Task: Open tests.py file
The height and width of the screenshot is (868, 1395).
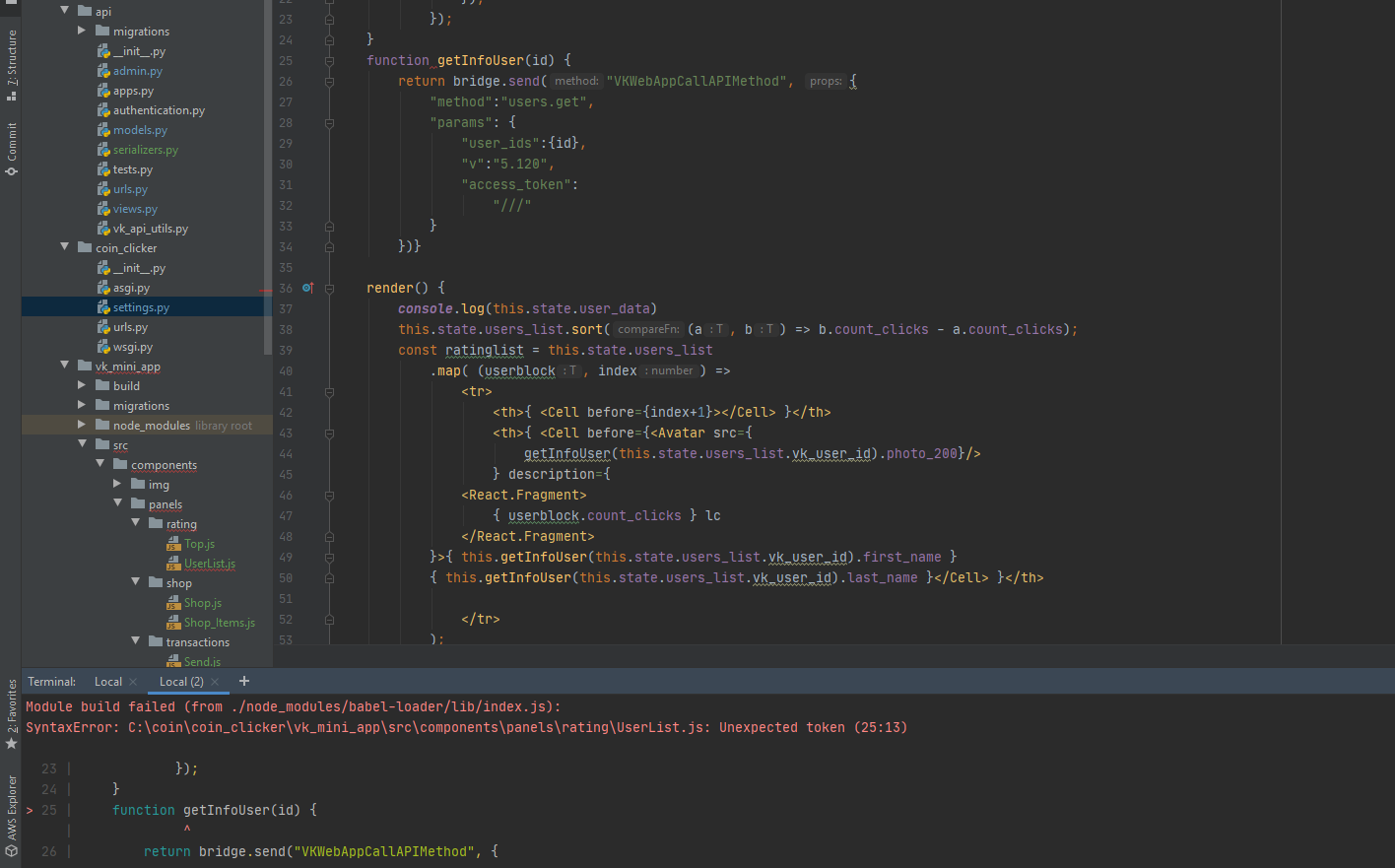Action: (x=133, y=169)
